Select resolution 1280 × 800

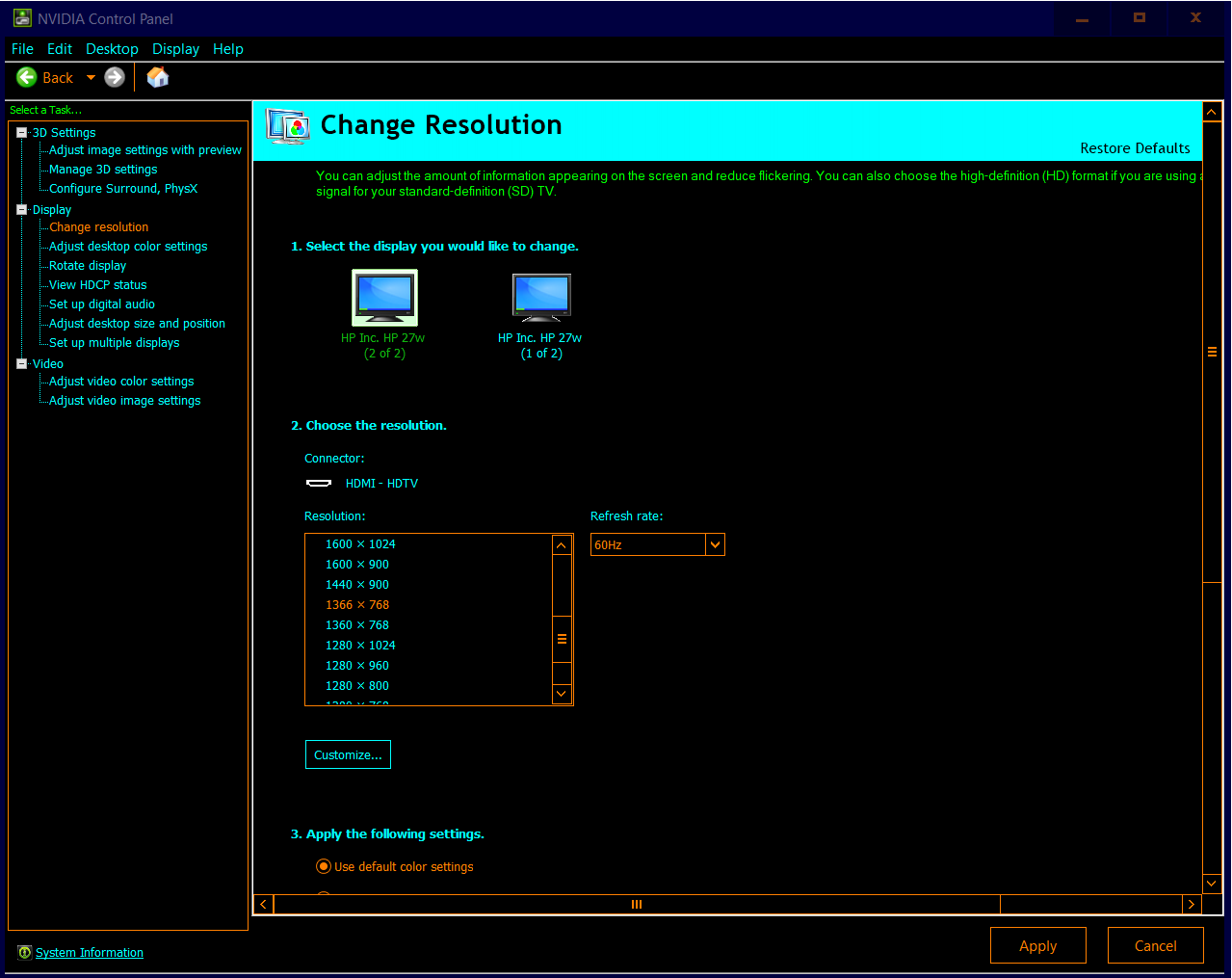(357, 686)
